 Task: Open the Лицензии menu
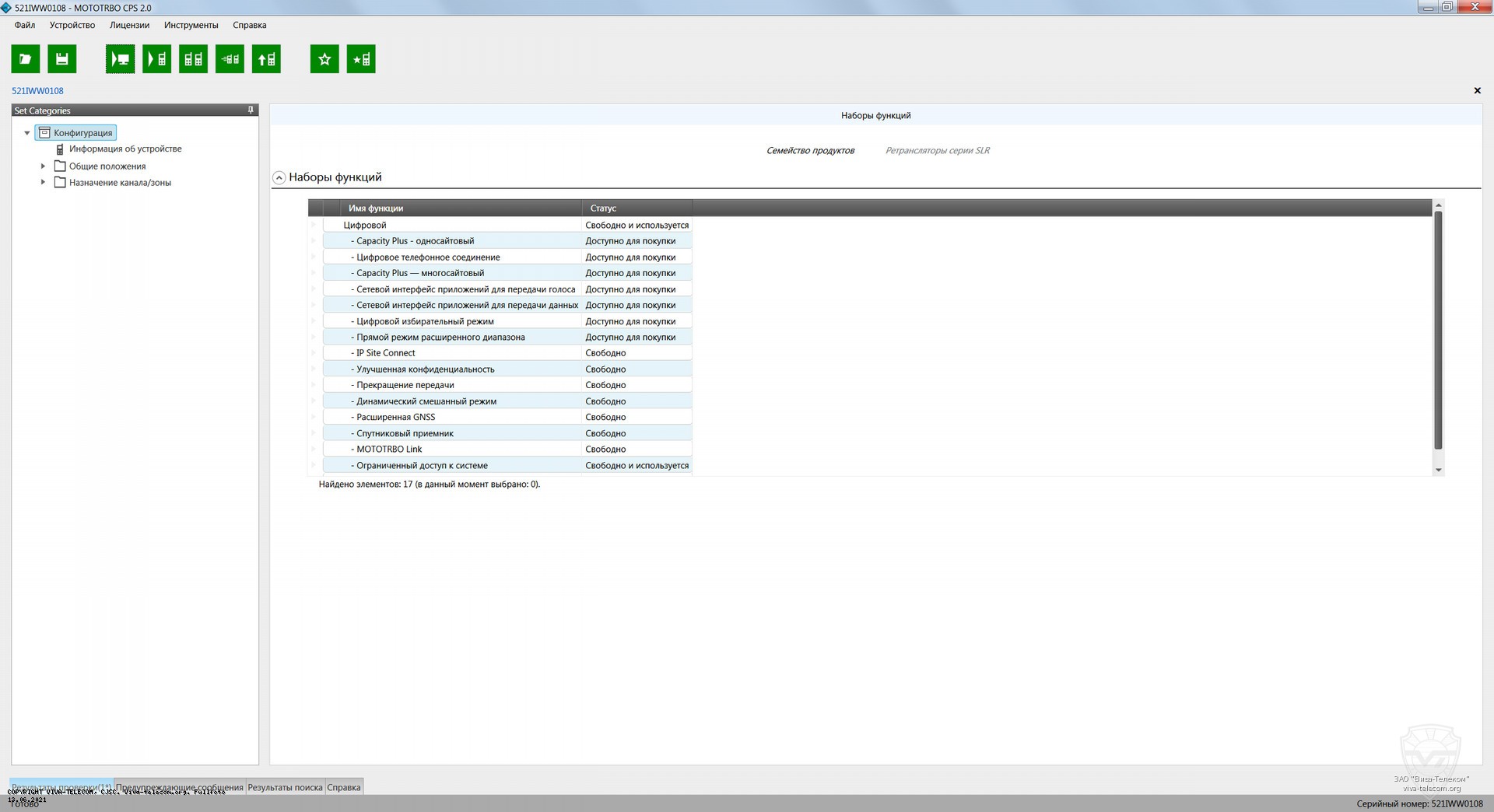(129, 25)
